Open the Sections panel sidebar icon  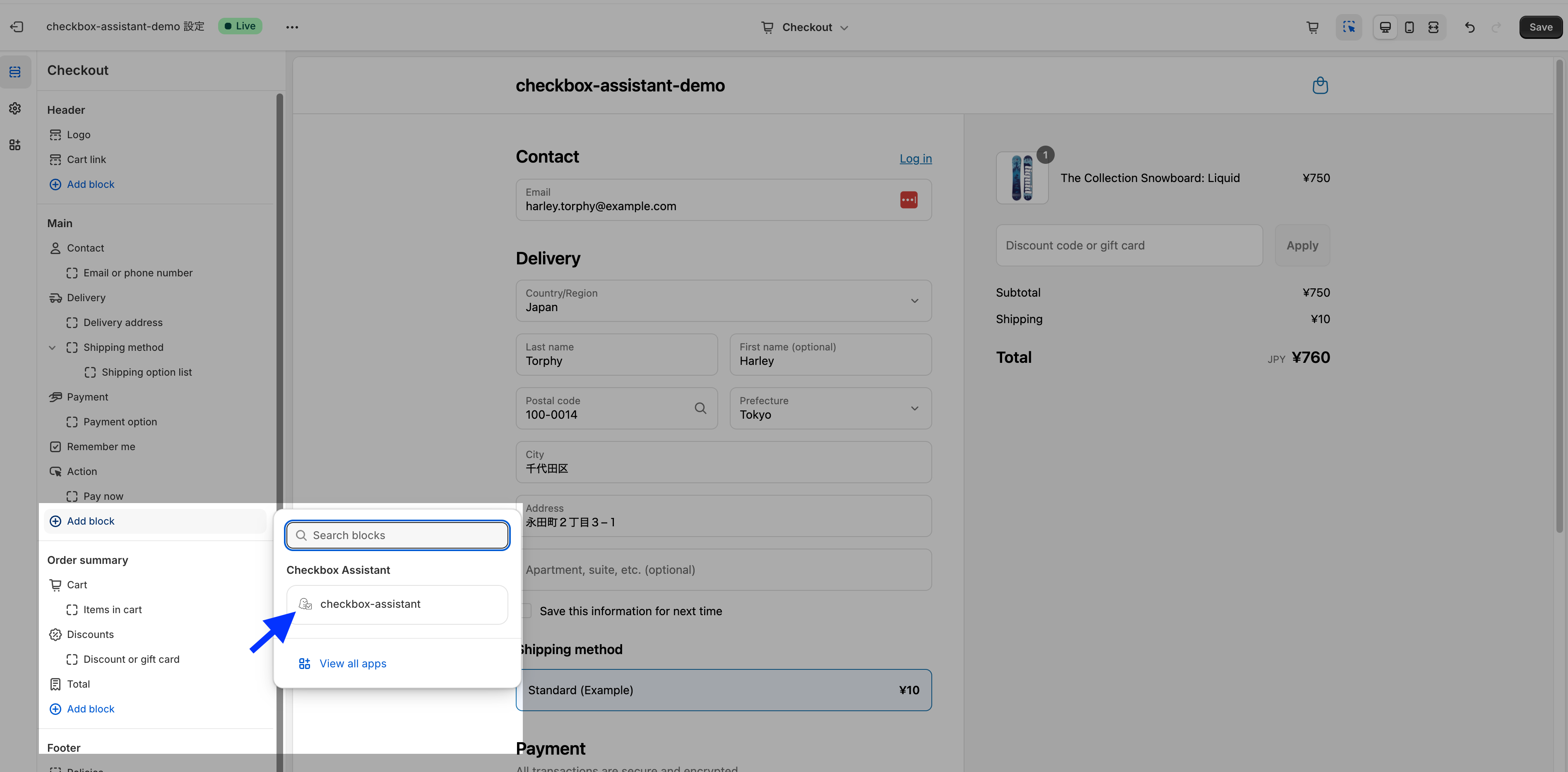click(x=15, y=72)
